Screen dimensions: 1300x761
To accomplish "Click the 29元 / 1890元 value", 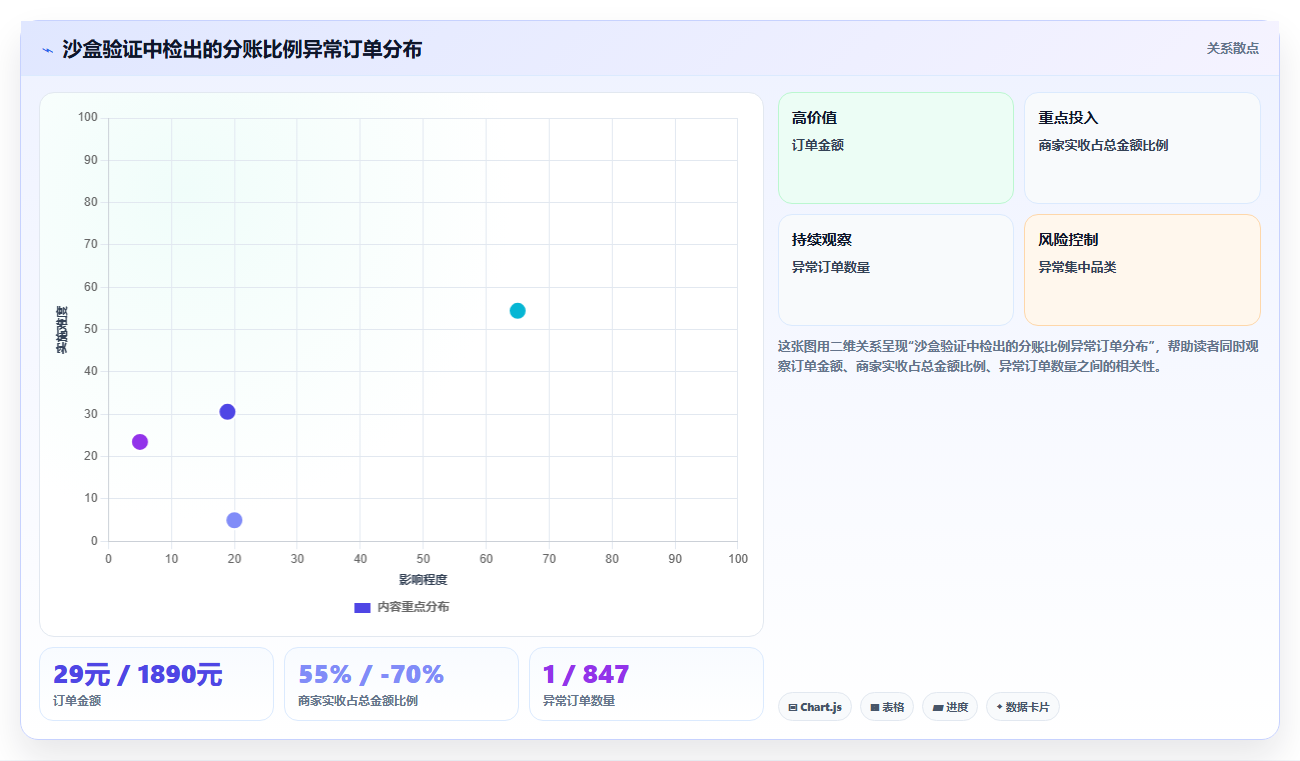I will 138,675.
